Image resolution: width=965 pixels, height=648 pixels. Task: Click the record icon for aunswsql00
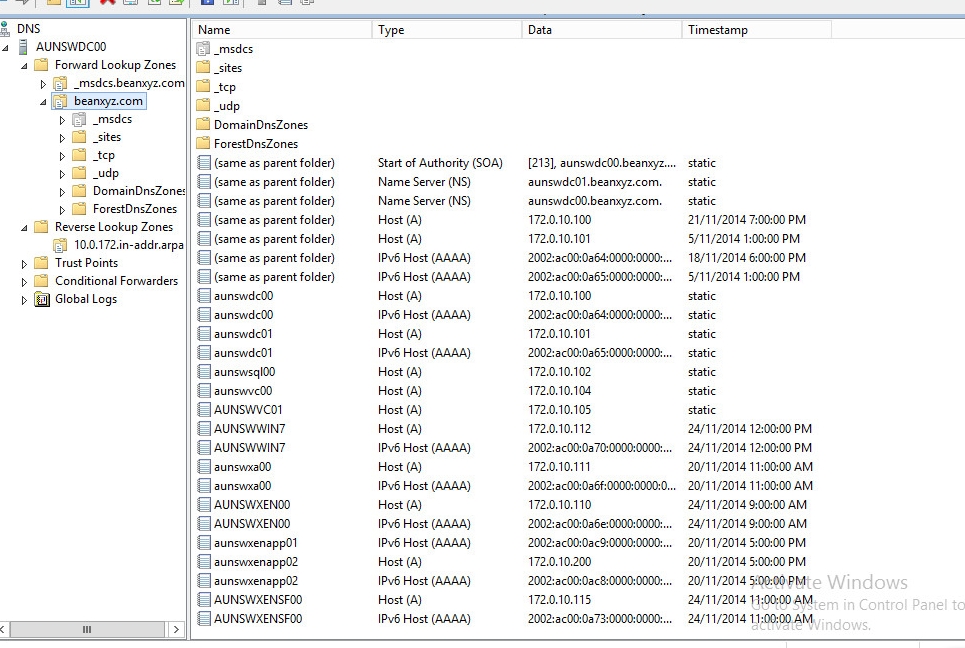pyautogui.click(x=204, y=372)
